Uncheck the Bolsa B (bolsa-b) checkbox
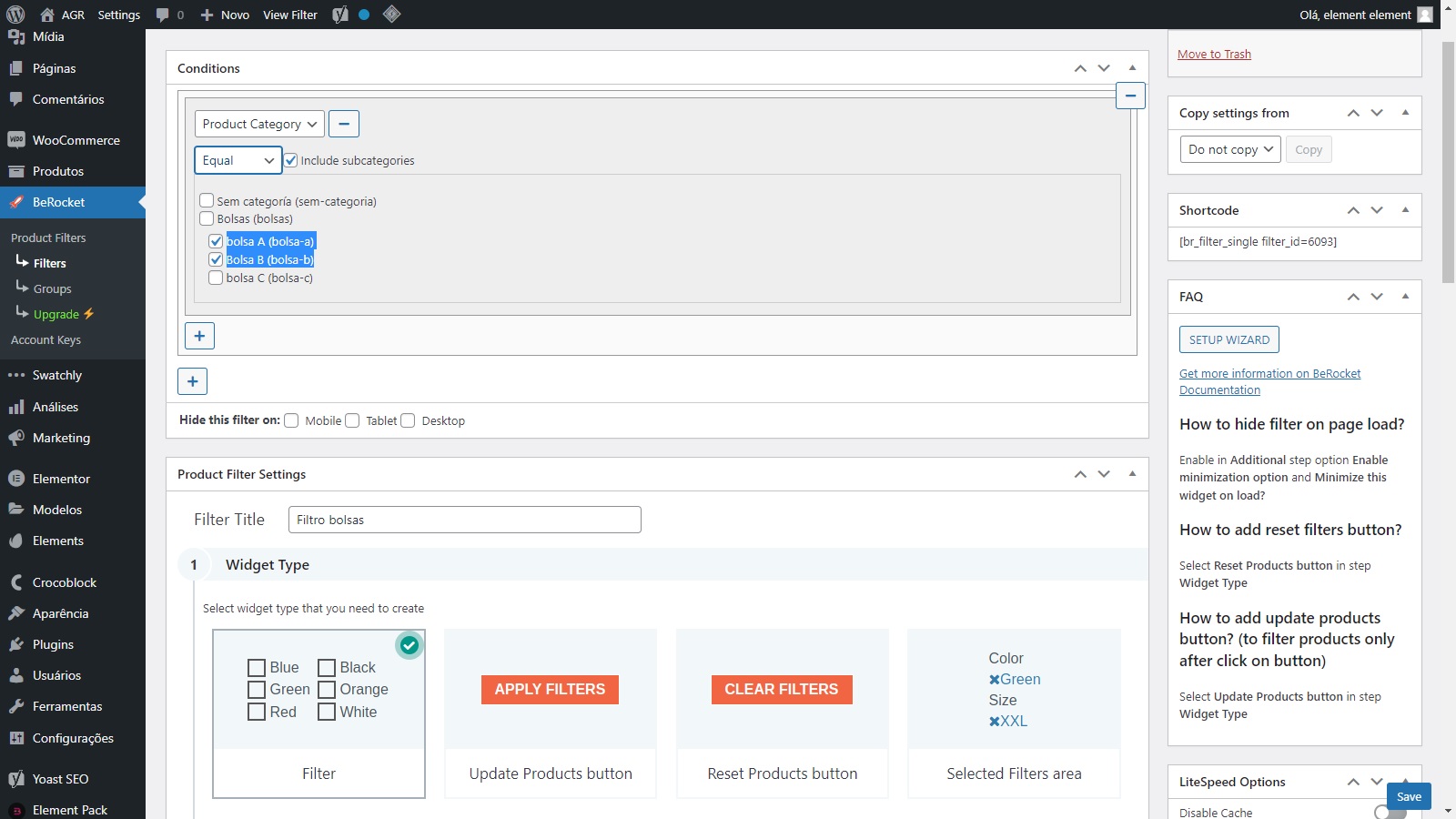 [x=216, y=259]
